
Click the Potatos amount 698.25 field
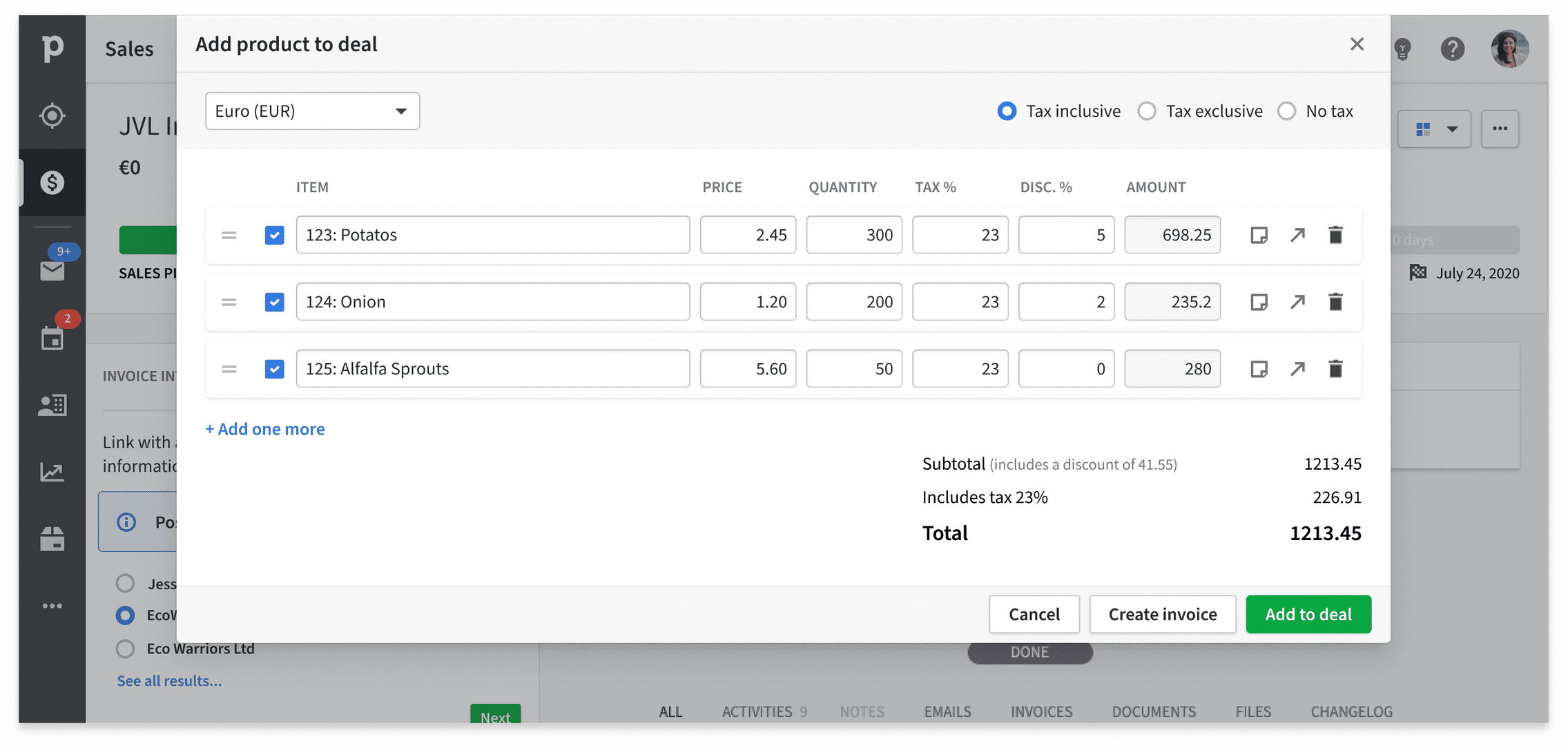pos(1172,235)
